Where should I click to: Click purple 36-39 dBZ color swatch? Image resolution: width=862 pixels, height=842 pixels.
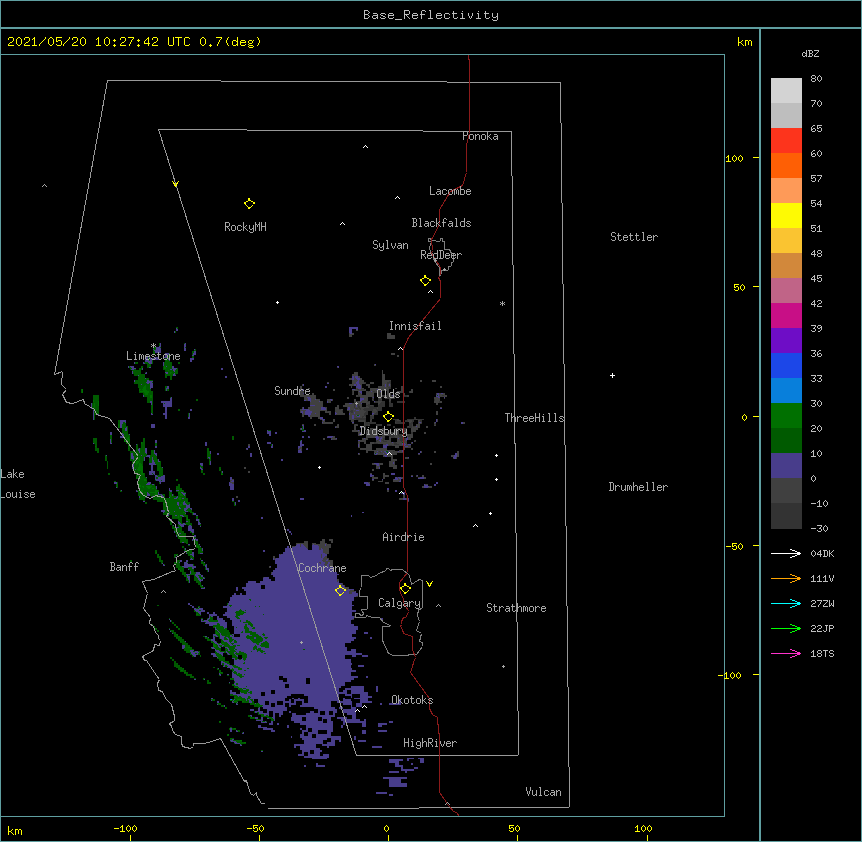786,341
